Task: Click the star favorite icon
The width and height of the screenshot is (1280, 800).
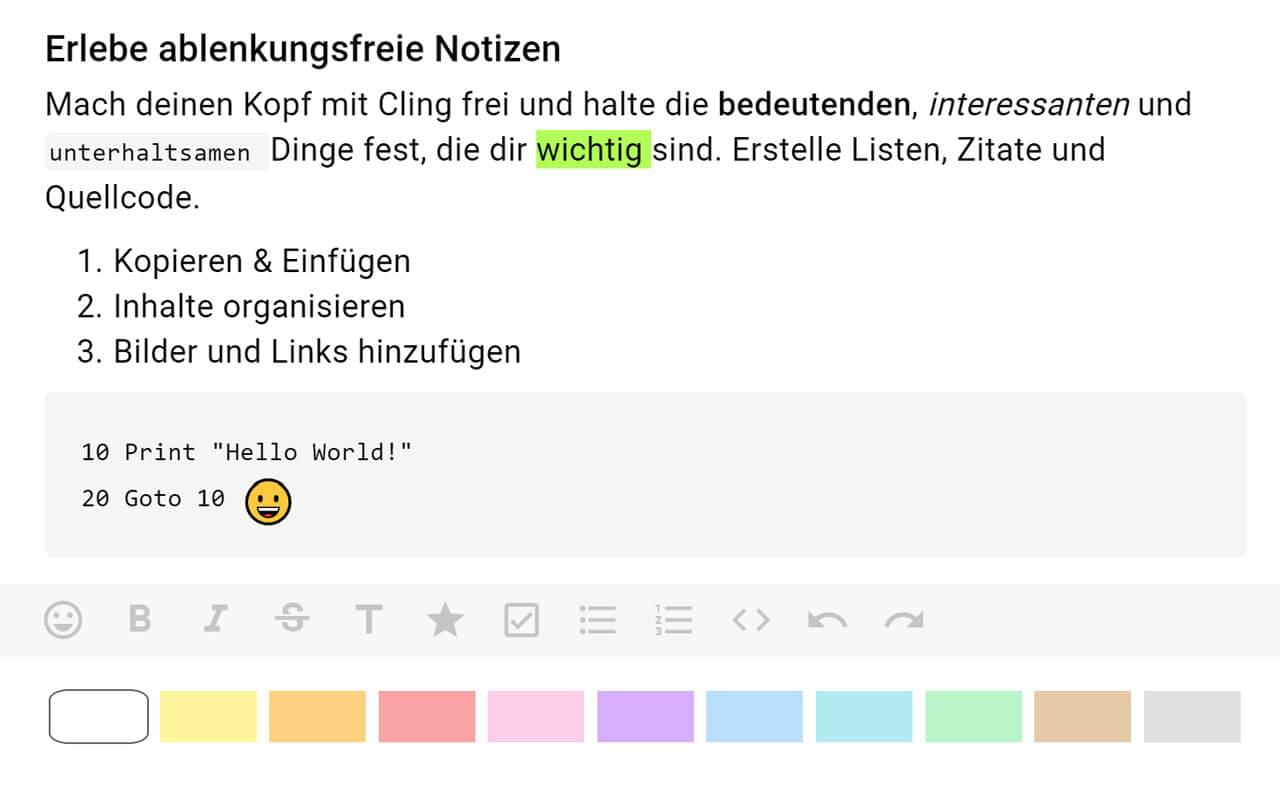Action: (x=445, y=620)
